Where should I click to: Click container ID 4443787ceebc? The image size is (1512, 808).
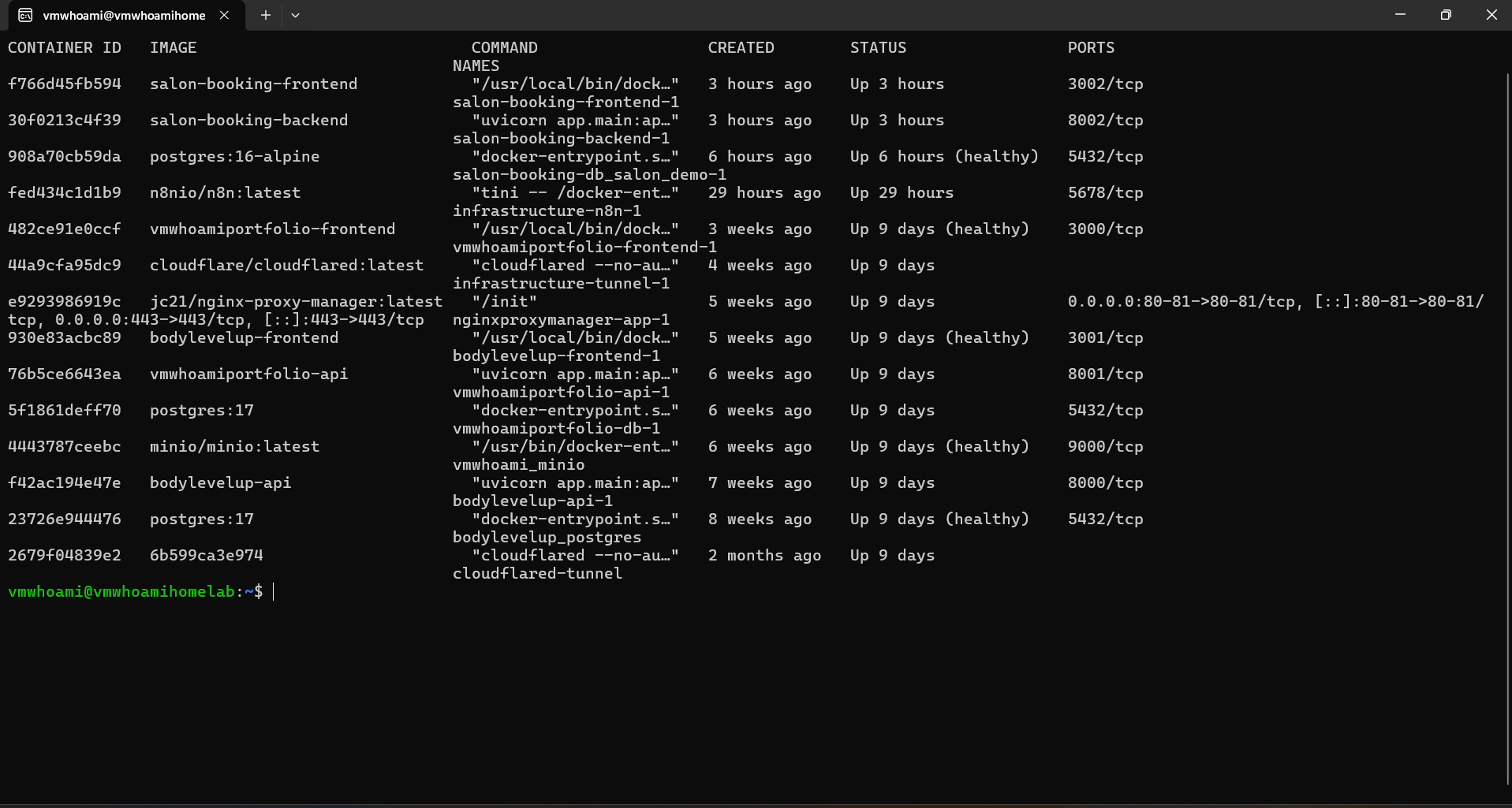coord(65,446)
